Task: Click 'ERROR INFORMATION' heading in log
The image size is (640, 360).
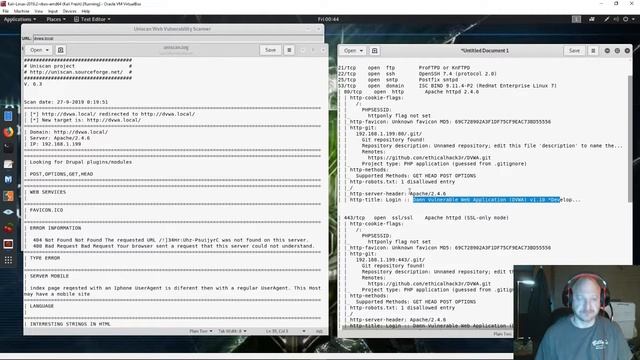Action: (x=55, y=228)
